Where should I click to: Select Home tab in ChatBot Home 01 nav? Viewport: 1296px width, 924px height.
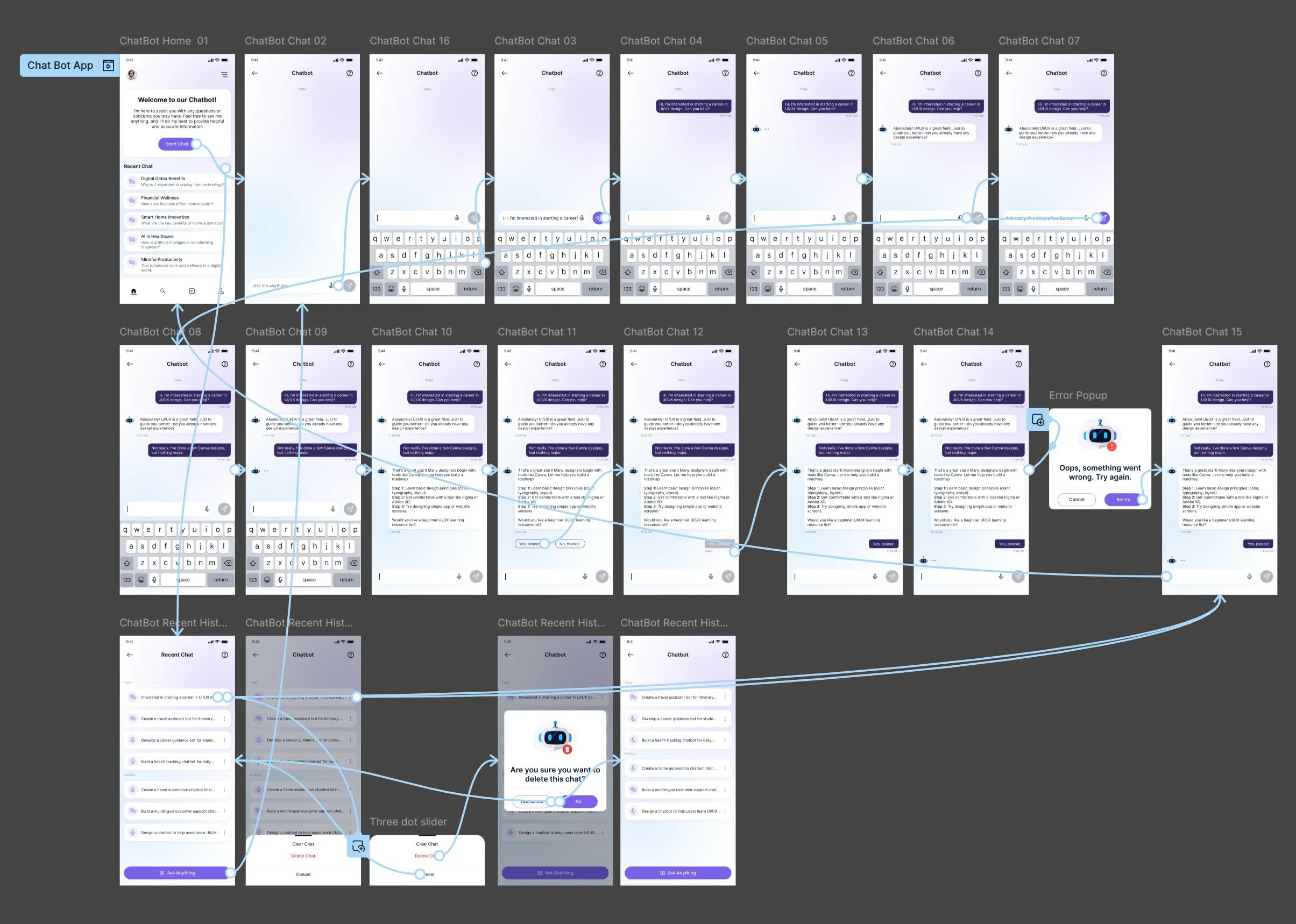pyautogui.click(x=134, y=291)
